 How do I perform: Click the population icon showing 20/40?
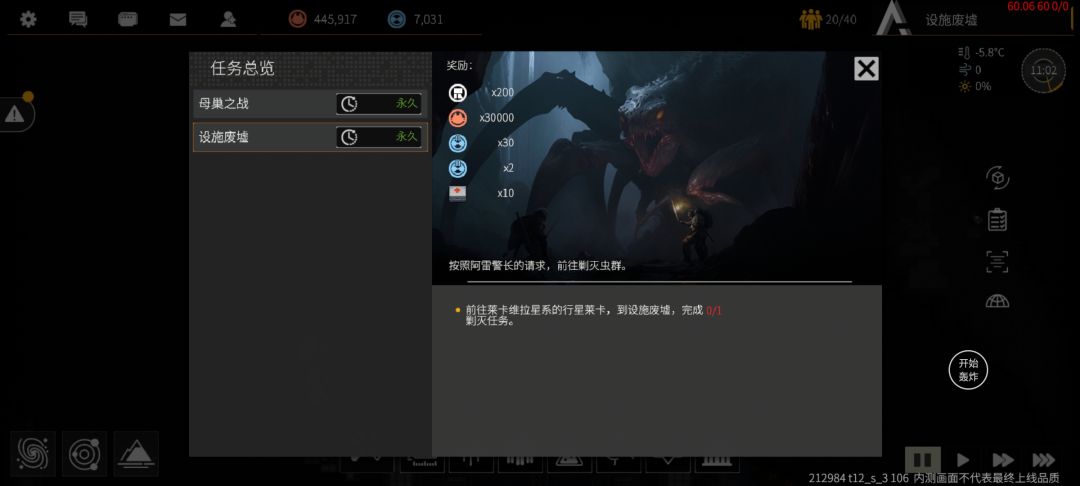pos(811,19)
